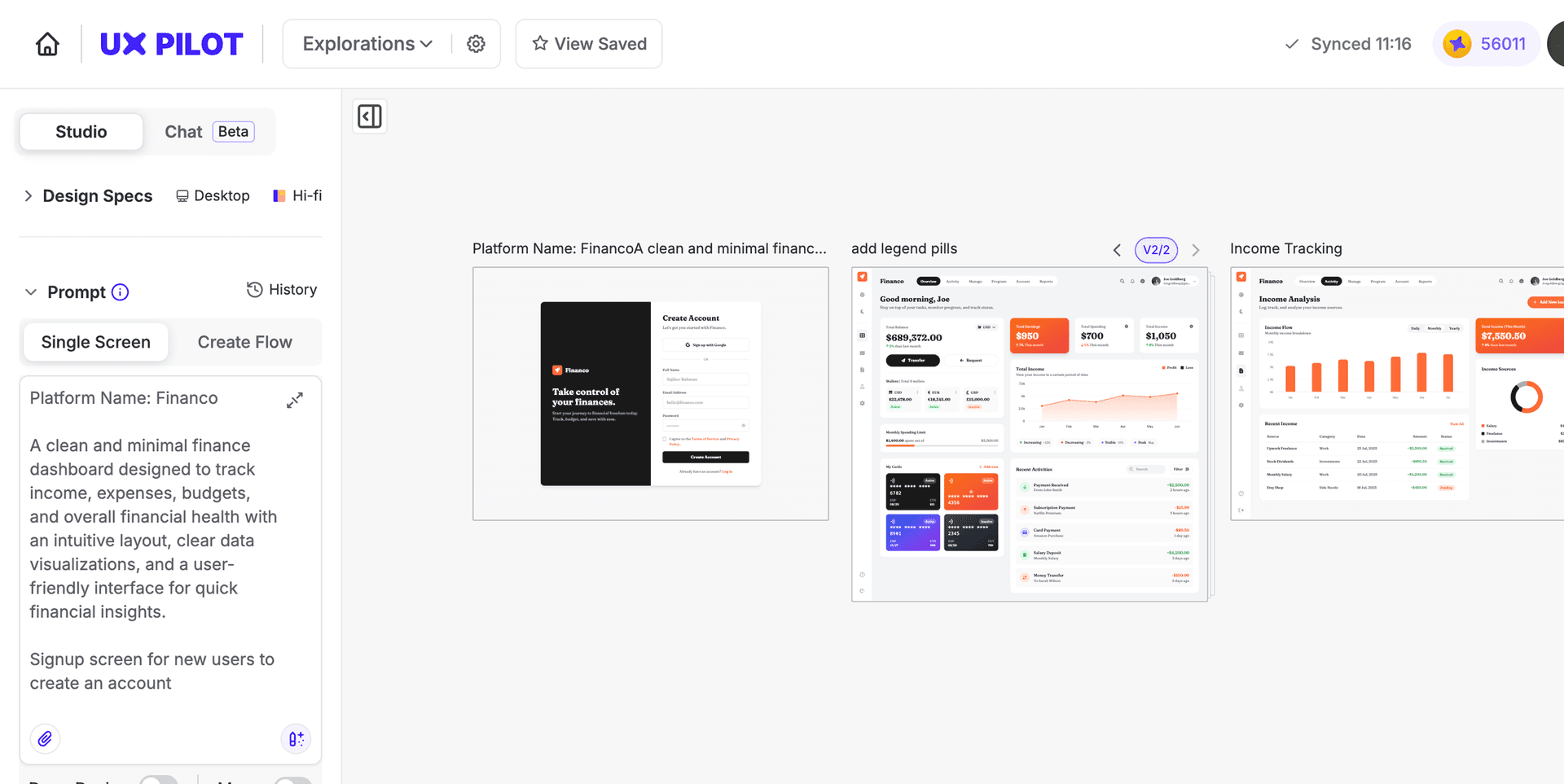Go to previous version with the left arrow
The image size is (1564, 784).
pos(1117,250)
